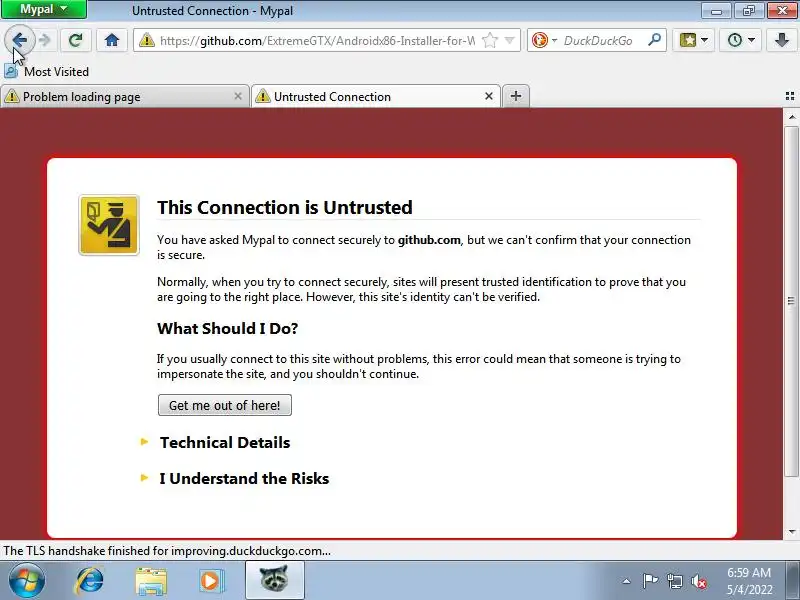Open the Windows Start menu
Viewport: 800px width, 600px height.
[26, 580]
